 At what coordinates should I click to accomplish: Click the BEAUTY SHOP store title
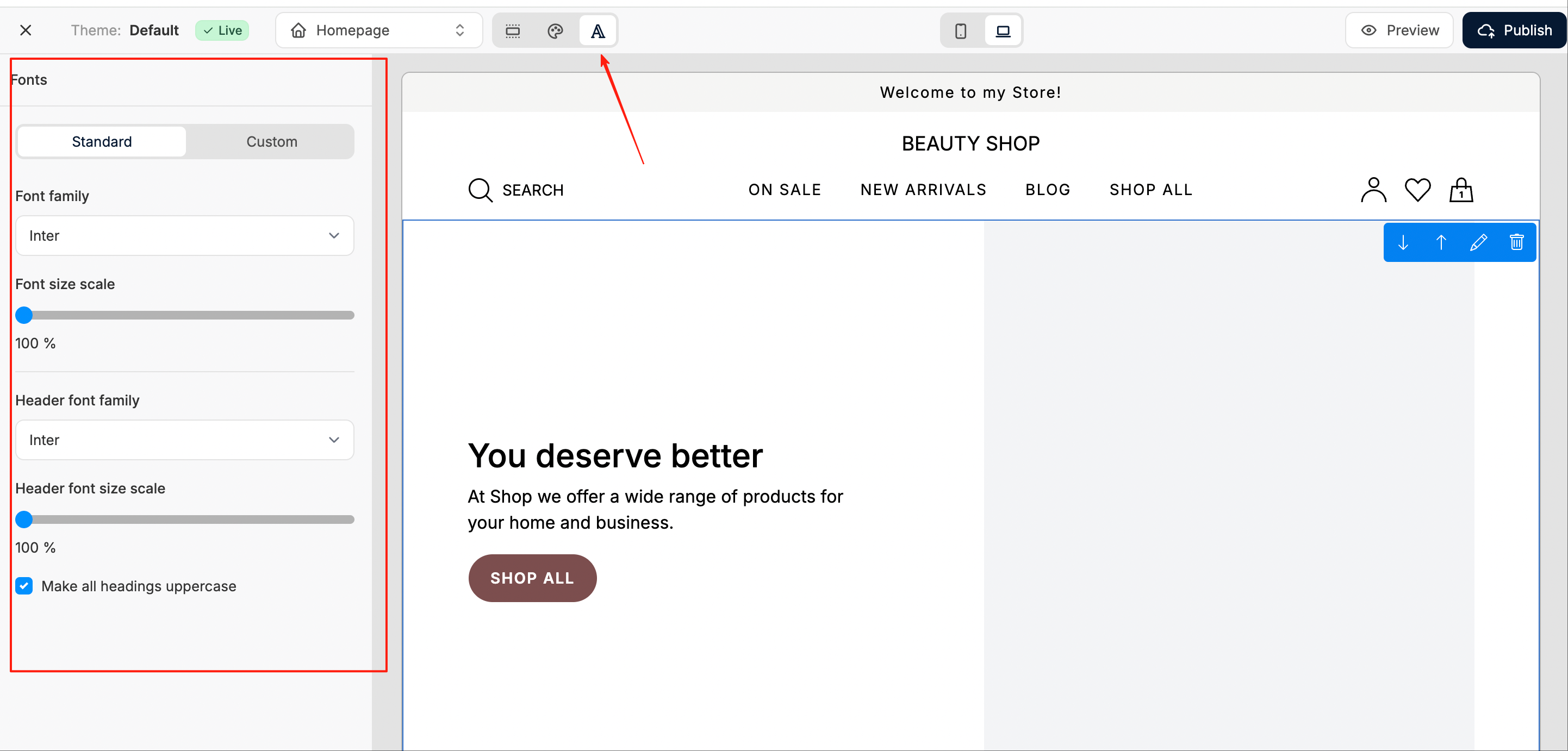[970, 143]
